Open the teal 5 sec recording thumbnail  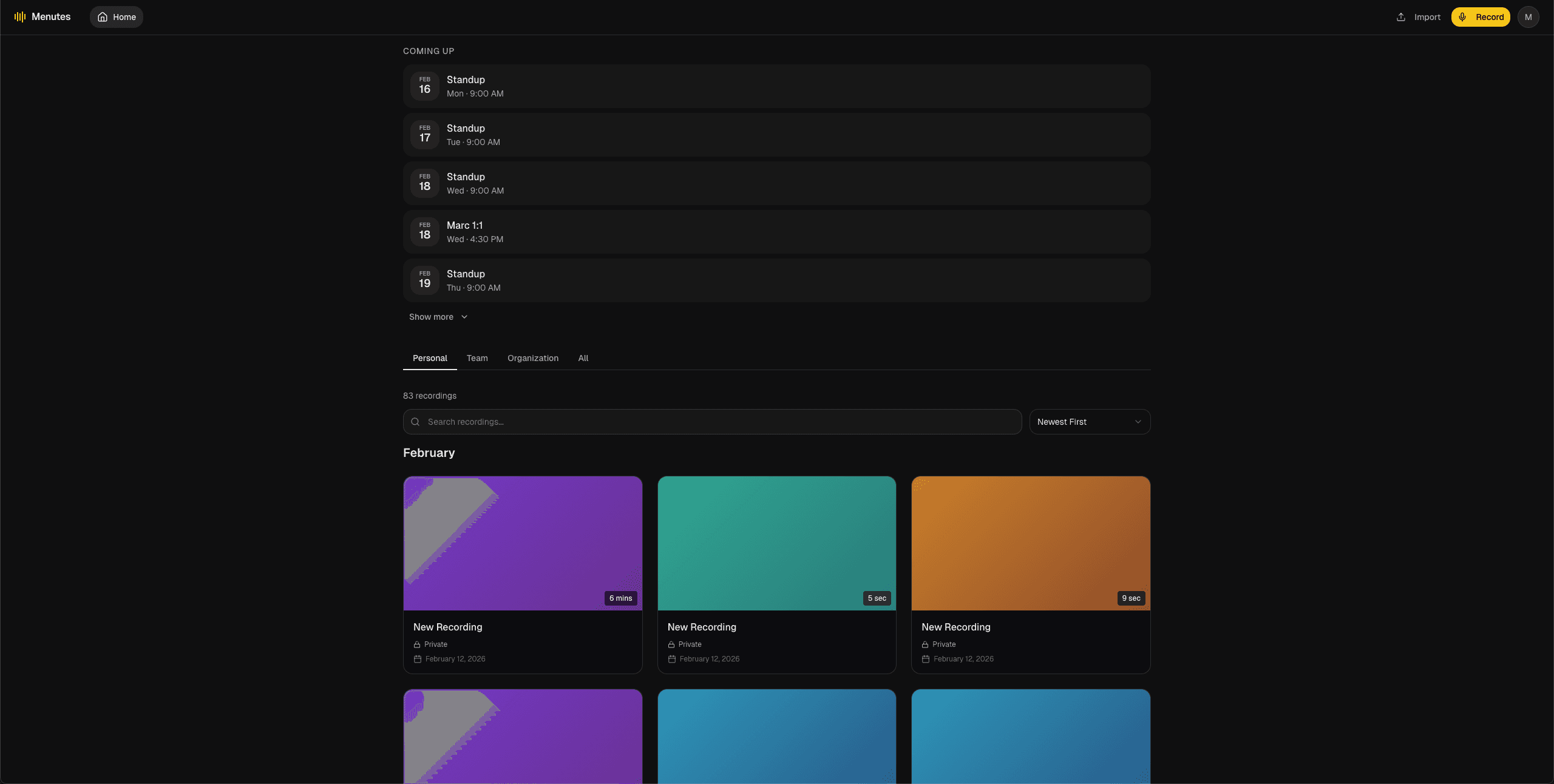point(776,542)
